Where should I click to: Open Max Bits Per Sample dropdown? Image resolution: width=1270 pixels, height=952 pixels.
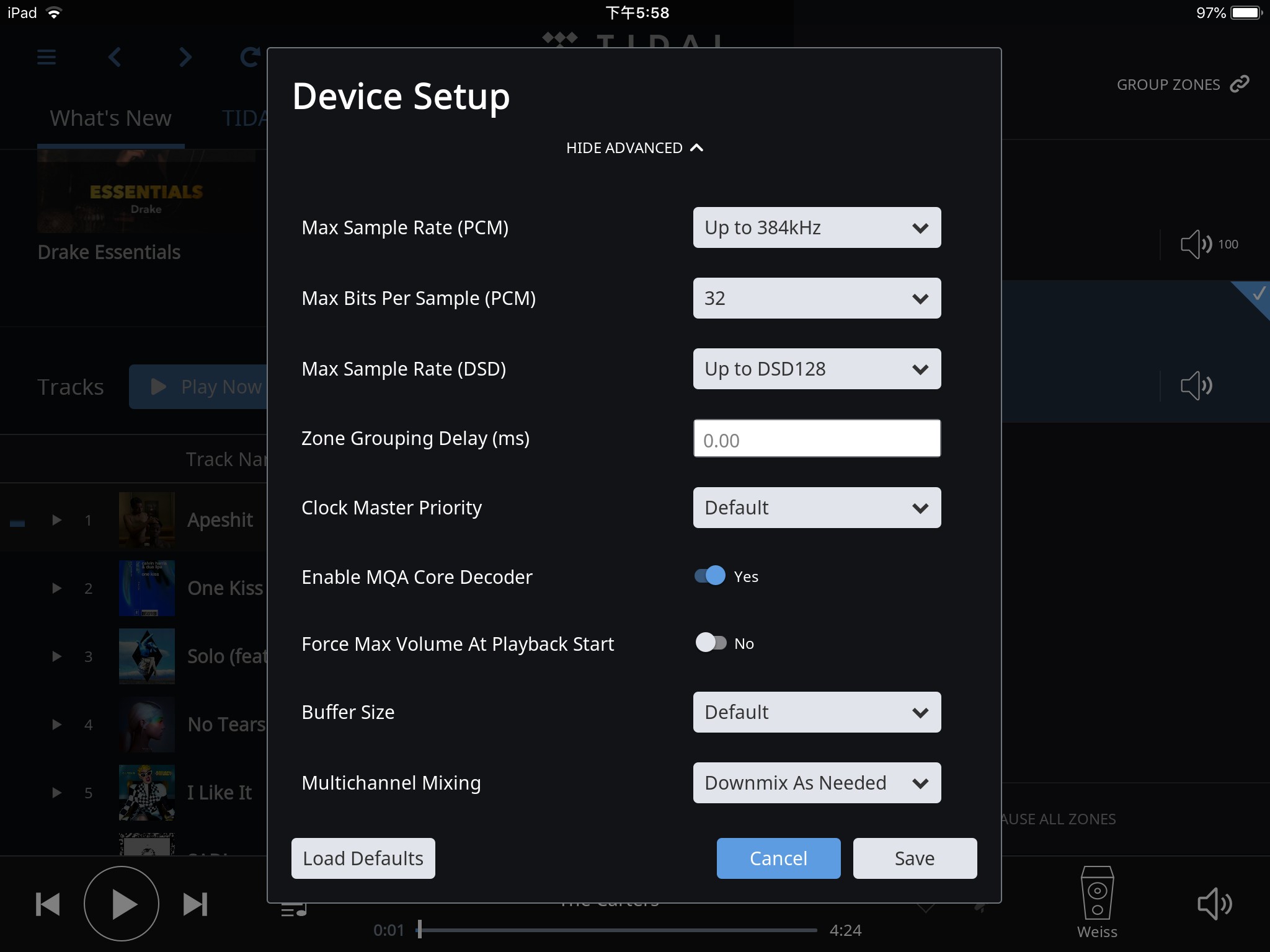(x=817, y=298)
